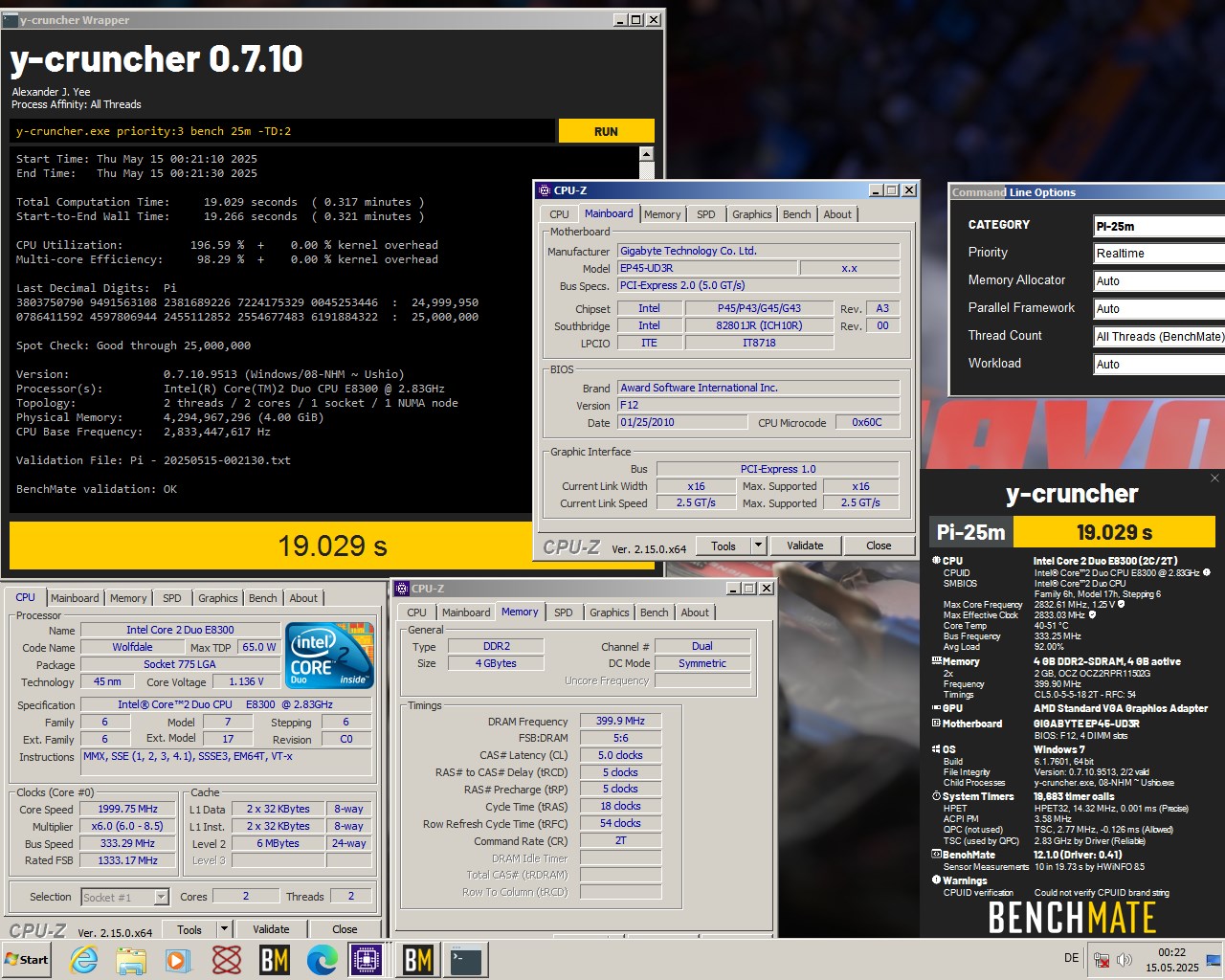
Task: Open the Bench tab in Mainboard CPU-Z window
Action: click(797, 214)
